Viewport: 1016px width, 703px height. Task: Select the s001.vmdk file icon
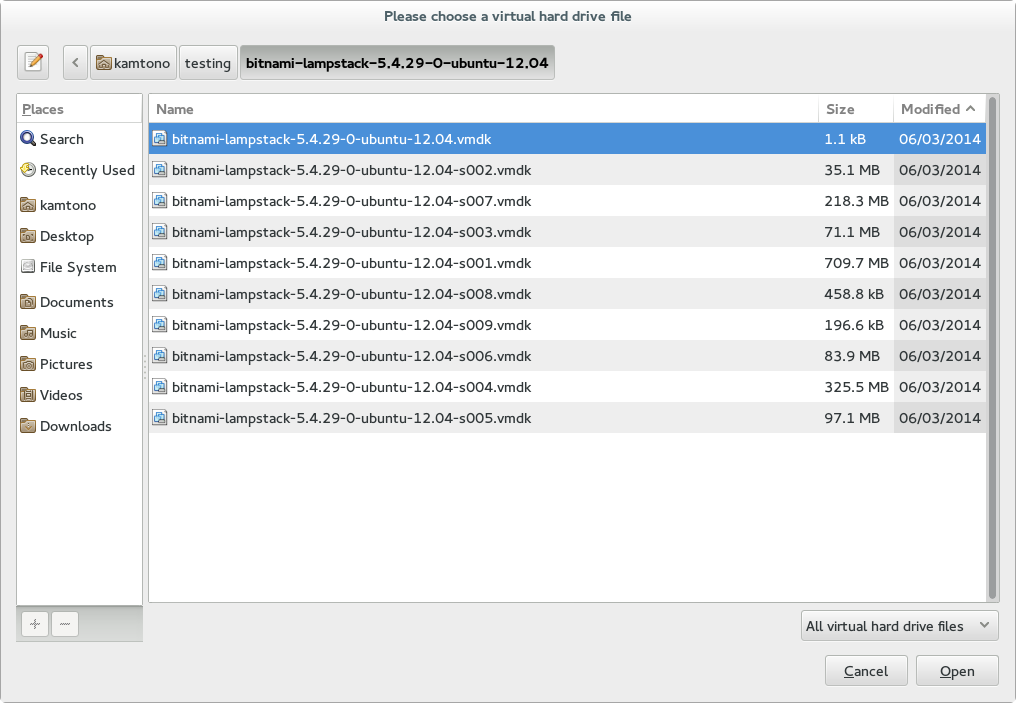159,263
